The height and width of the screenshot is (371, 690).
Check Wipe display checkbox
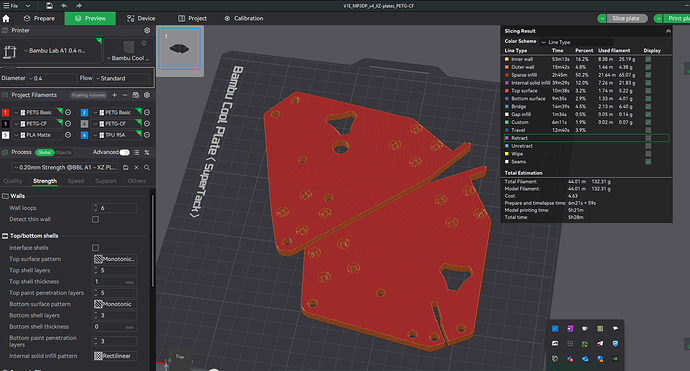(x=648, y=154)
